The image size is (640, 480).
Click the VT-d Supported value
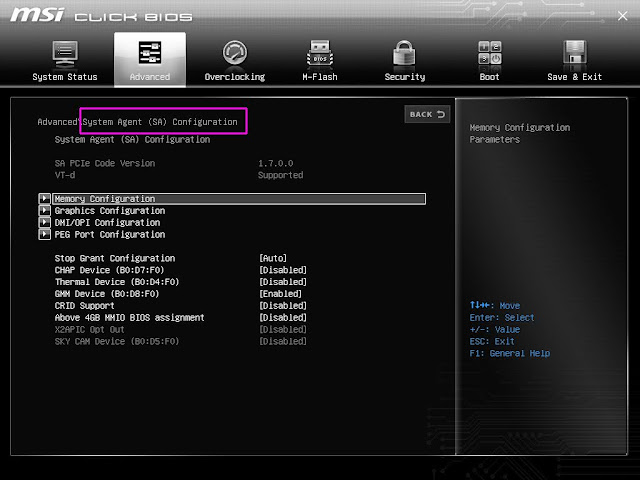280,175
